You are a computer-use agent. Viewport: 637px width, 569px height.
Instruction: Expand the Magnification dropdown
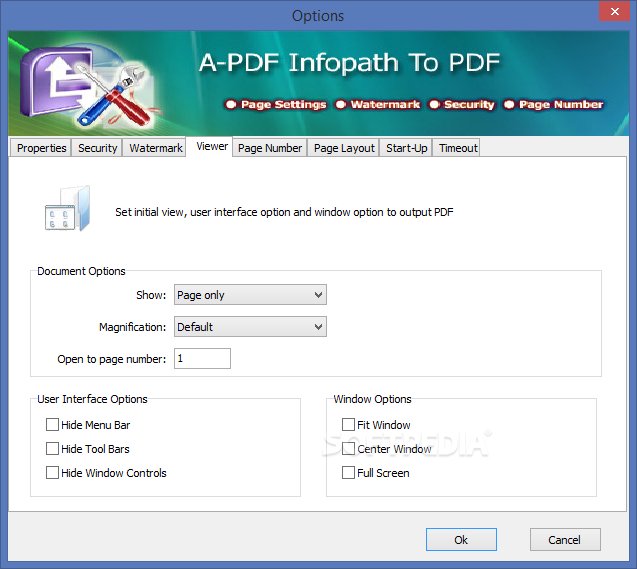(250, 327)
